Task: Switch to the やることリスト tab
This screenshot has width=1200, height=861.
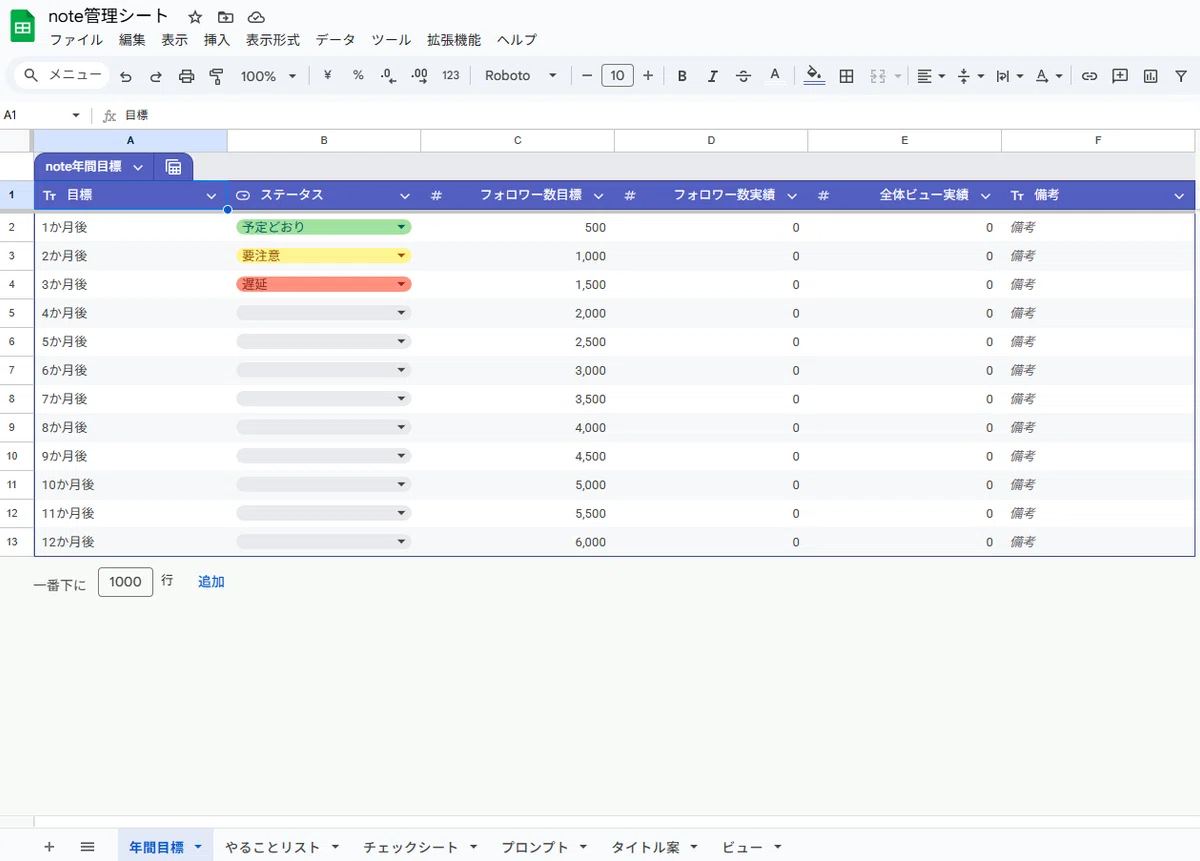Action: [x=282, y=847]
